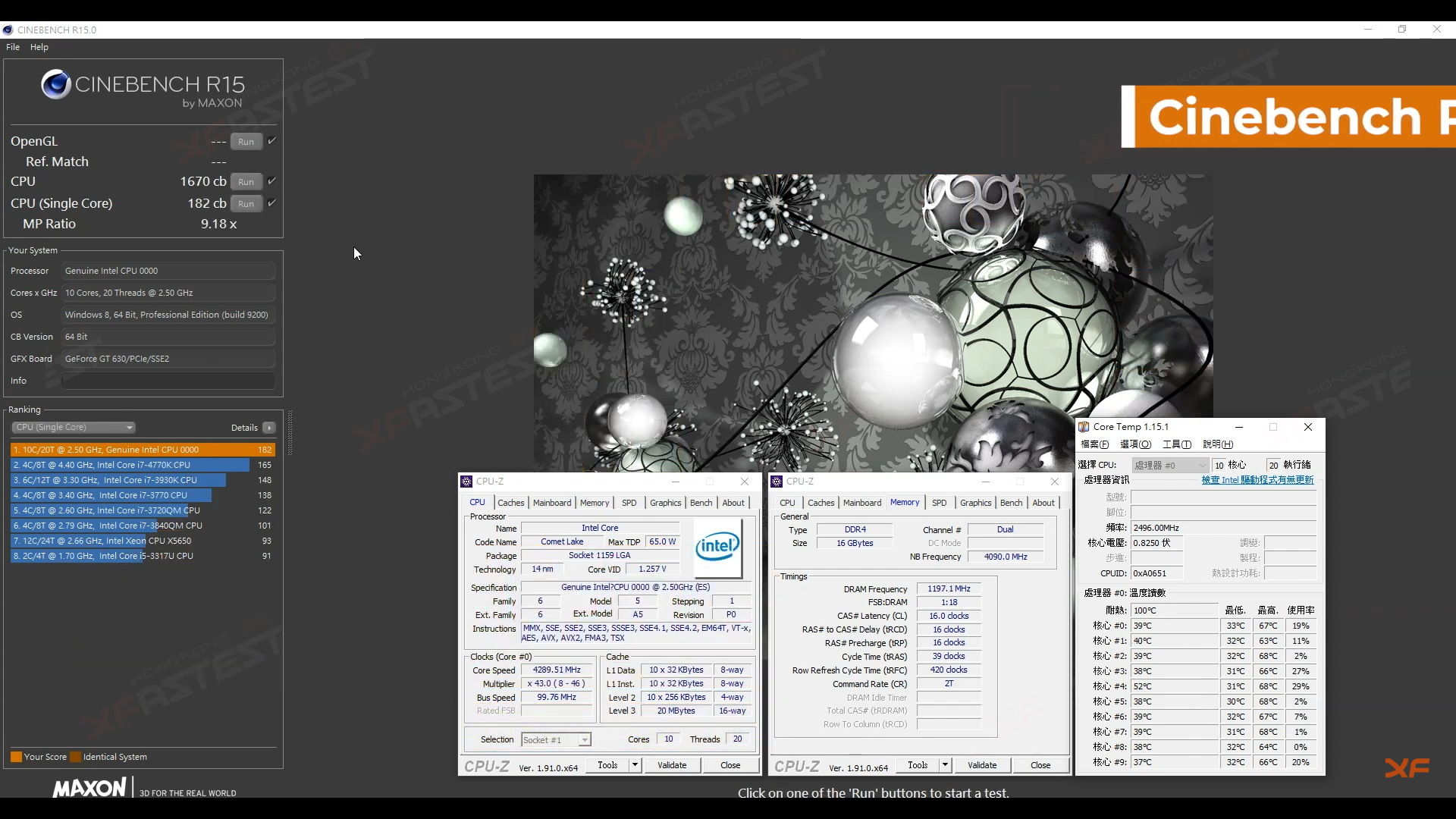Select ranking row Intel Xeon CPU X5650

pyautogui.click(x=143, y=541)
